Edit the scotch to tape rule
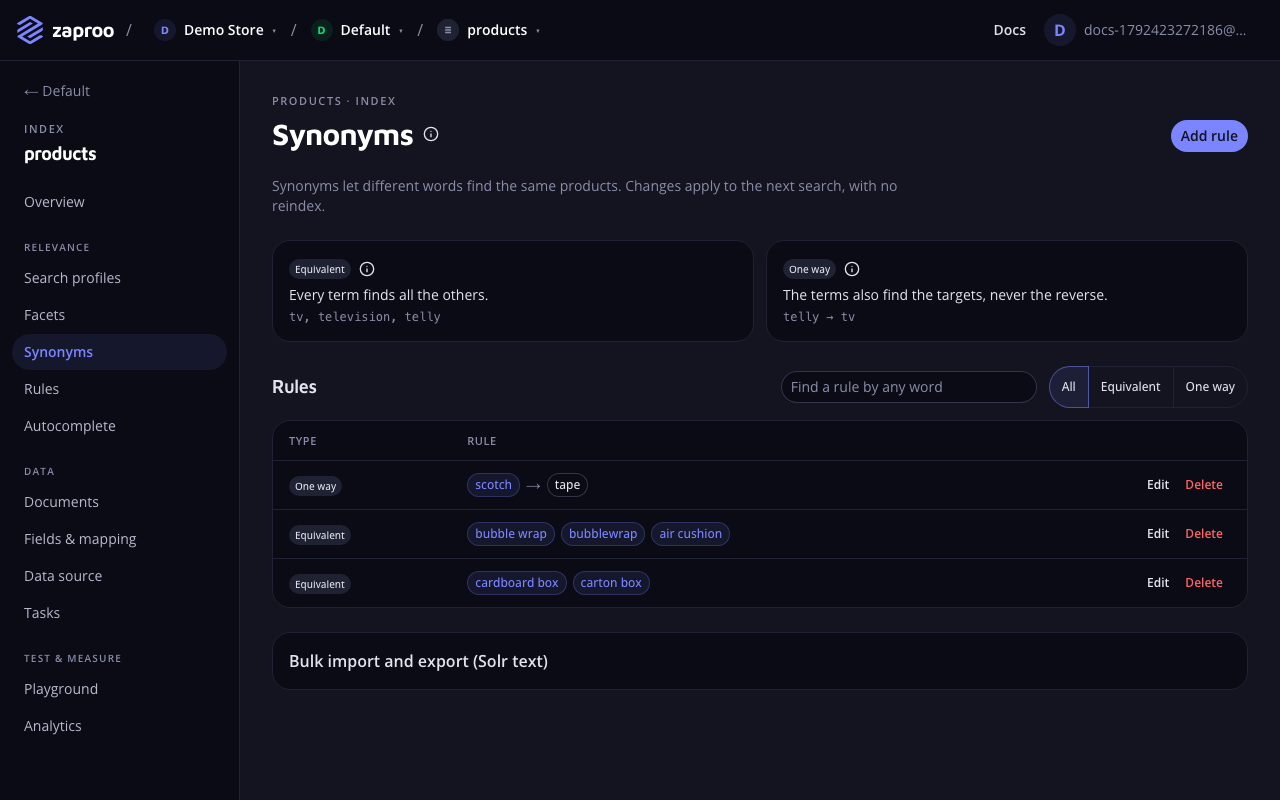This screenshot has height=800, width=1280. (1158, 485)
